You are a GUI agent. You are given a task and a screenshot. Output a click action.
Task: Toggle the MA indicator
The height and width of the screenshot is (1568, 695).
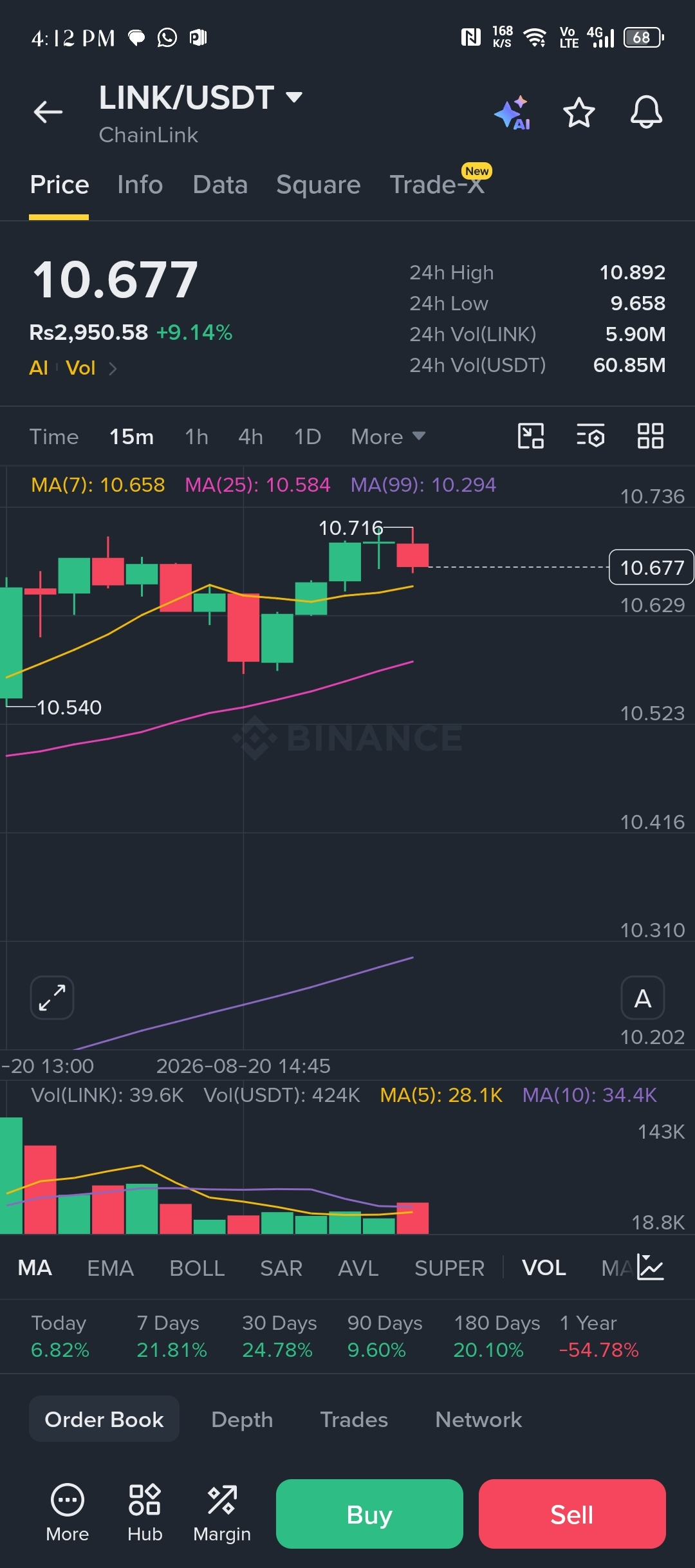pos(35,1267)
